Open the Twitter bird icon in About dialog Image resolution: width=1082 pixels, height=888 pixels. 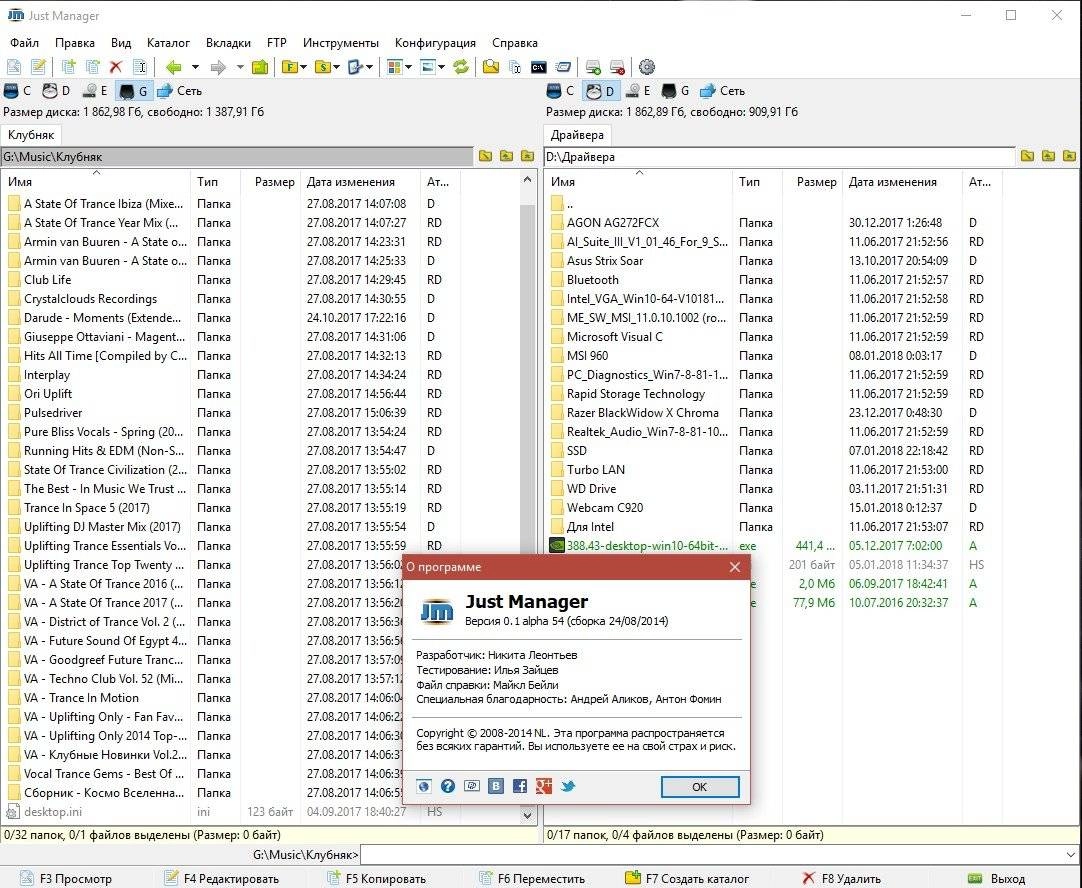pyautogui.click(x=568, y=786)
